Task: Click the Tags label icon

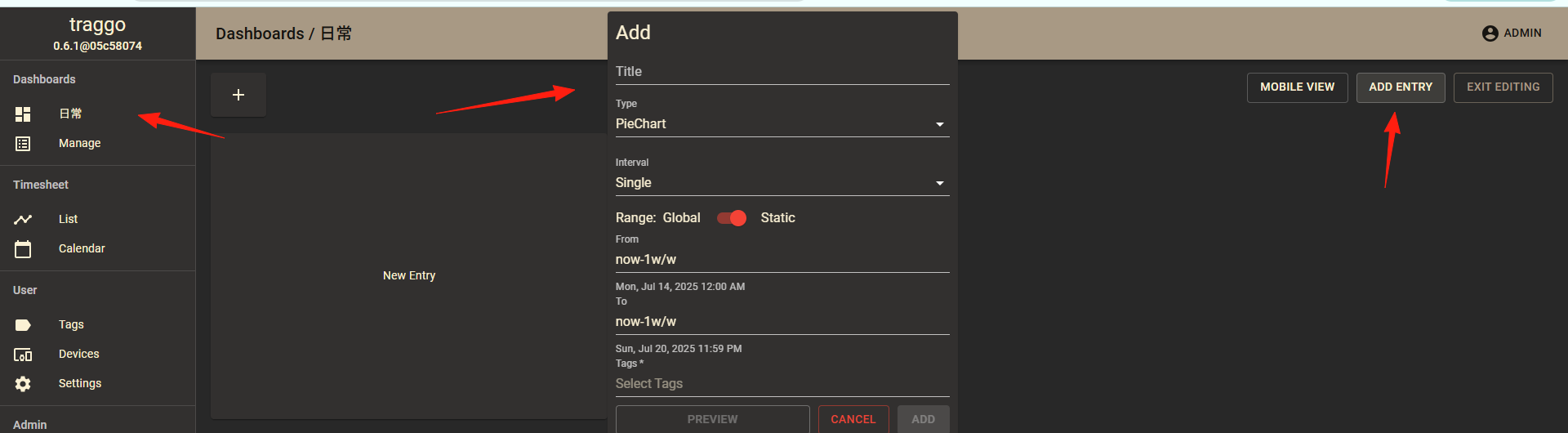Action: (23, 325)
